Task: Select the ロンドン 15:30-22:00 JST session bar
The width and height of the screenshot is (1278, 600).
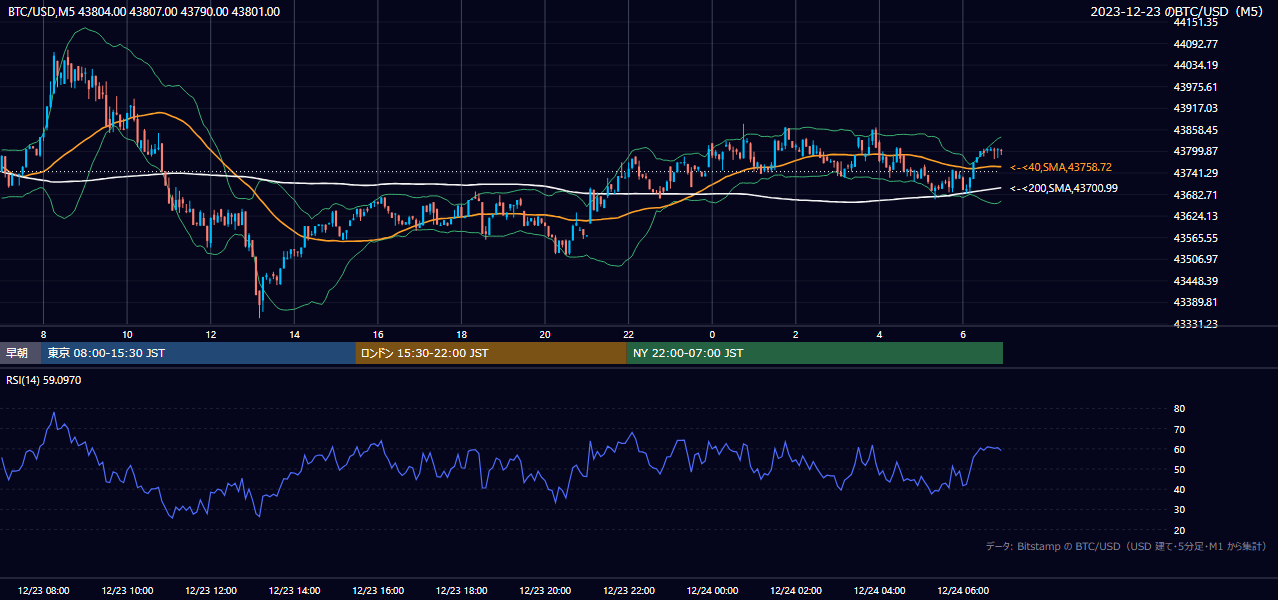Action: click(x=491, y=353)
